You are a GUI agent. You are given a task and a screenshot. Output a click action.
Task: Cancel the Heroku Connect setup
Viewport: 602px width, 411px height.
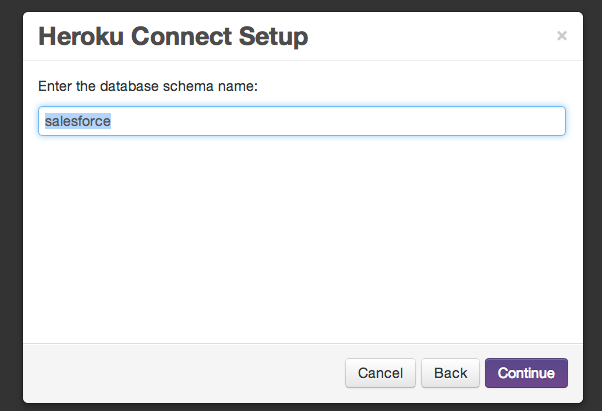[380, 373]
